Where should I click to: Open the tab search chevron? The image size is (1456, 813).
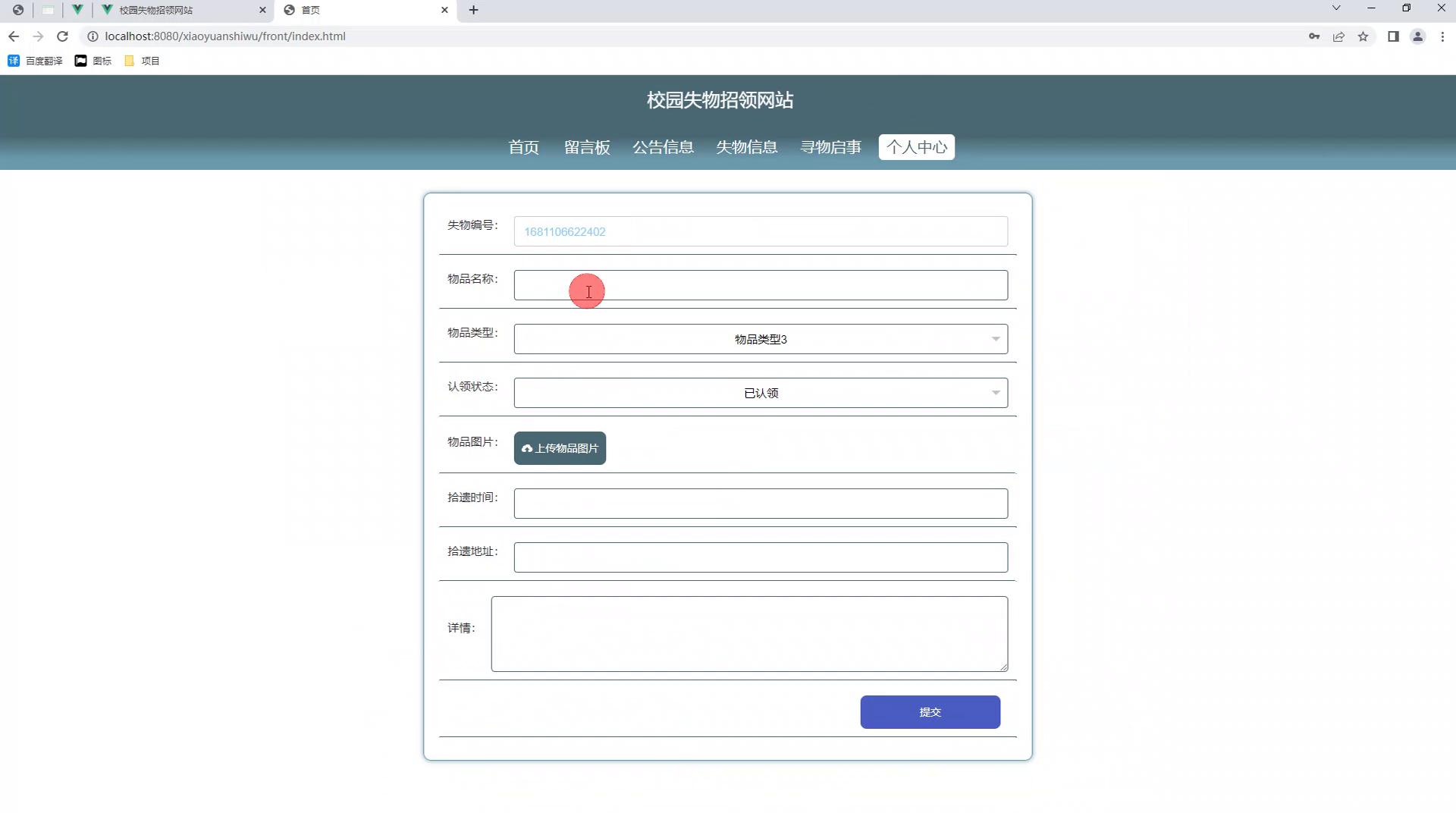point(1336,8)
